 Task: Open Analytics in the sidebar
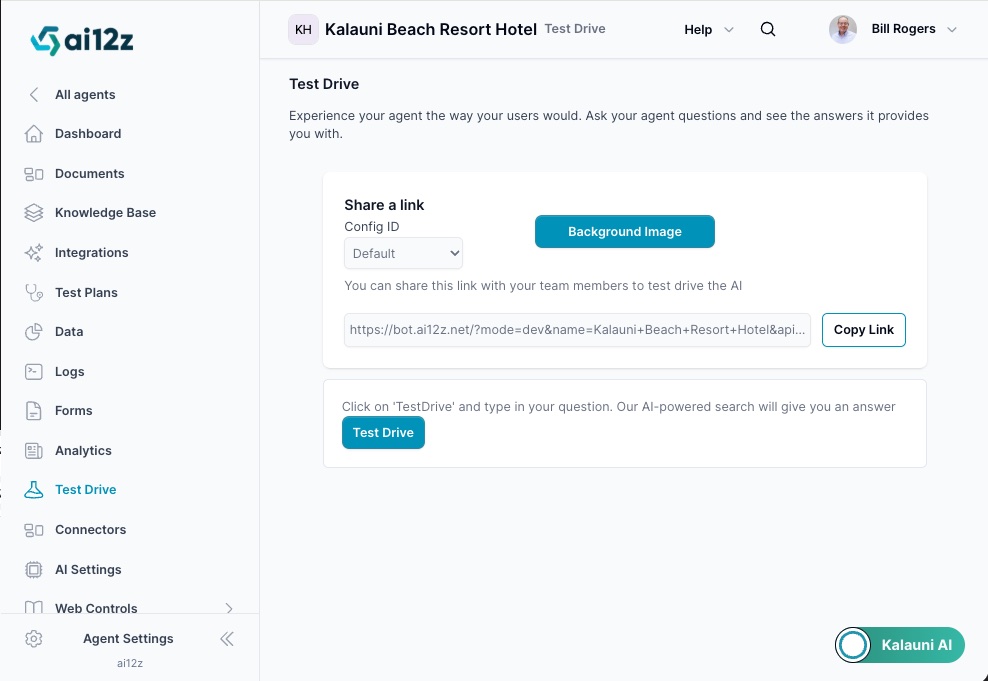point(83,451)
